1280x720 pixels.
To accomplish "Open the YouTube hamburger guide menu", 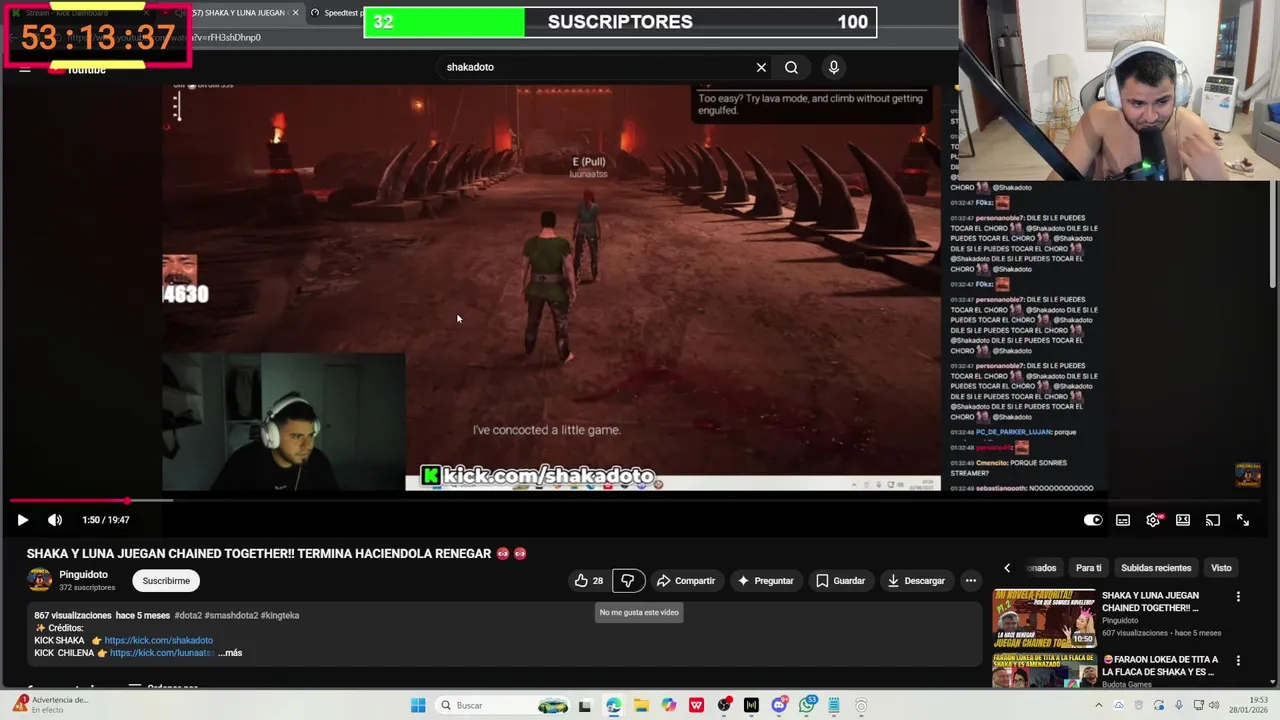I will (25, 69).
